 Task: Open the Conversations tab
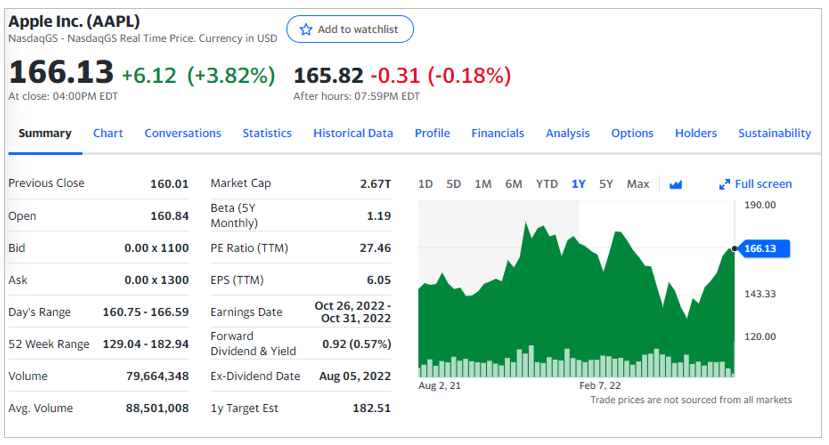(183, 133)
